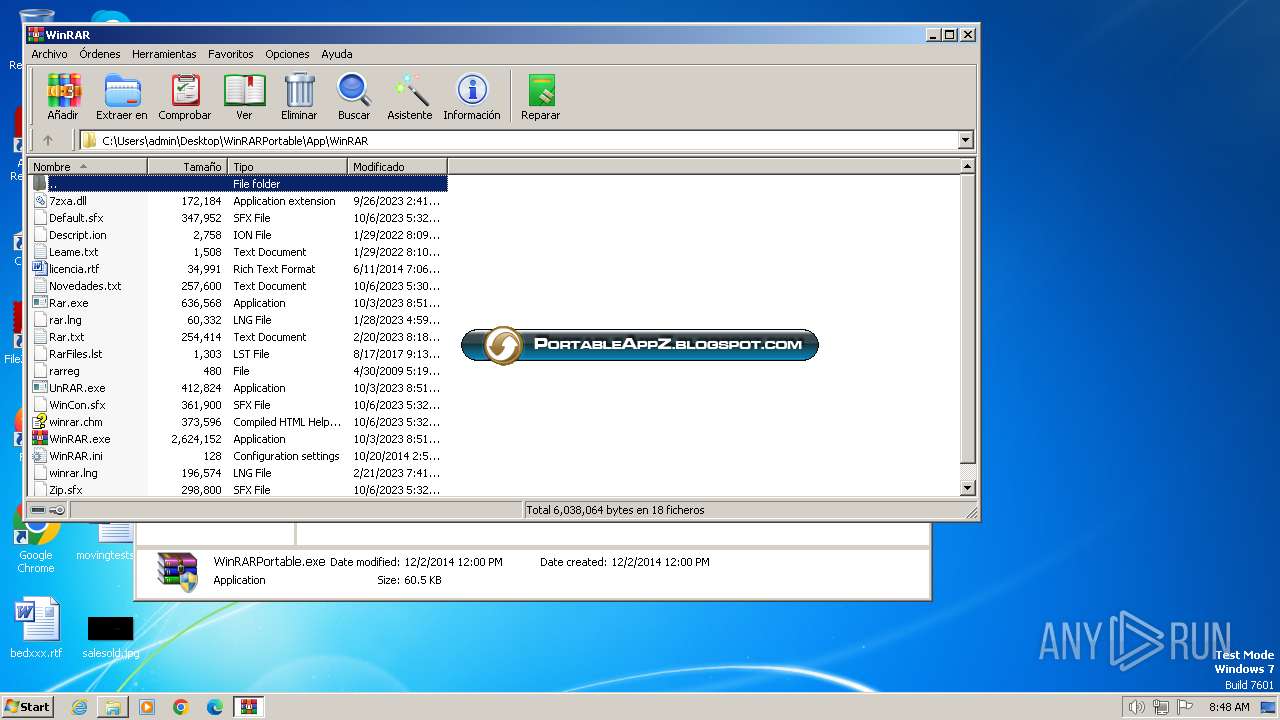This screenshot has width=1280, height=720.
Task: Select the rarreg file row
Action: coord(238,371)
